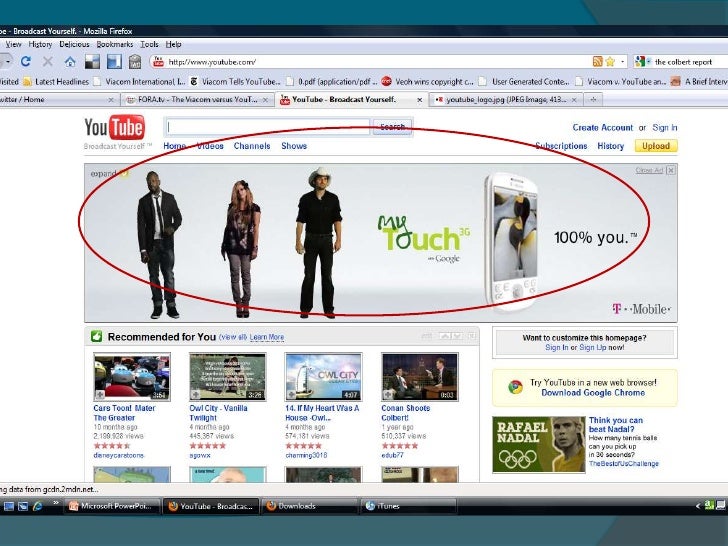Move Recommended module down with the arrow
Viewport: 728px width, 546px height.
tap(457, 336)
